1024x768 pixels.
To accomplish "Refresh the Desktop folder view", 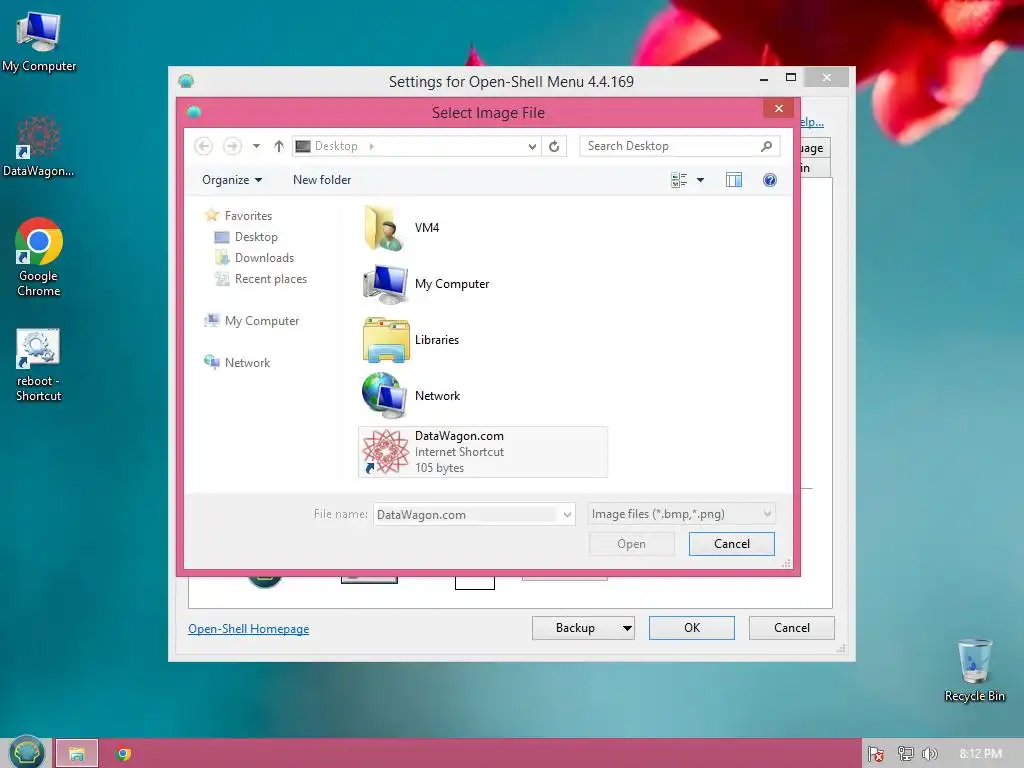I will click(x=554, y=146).
